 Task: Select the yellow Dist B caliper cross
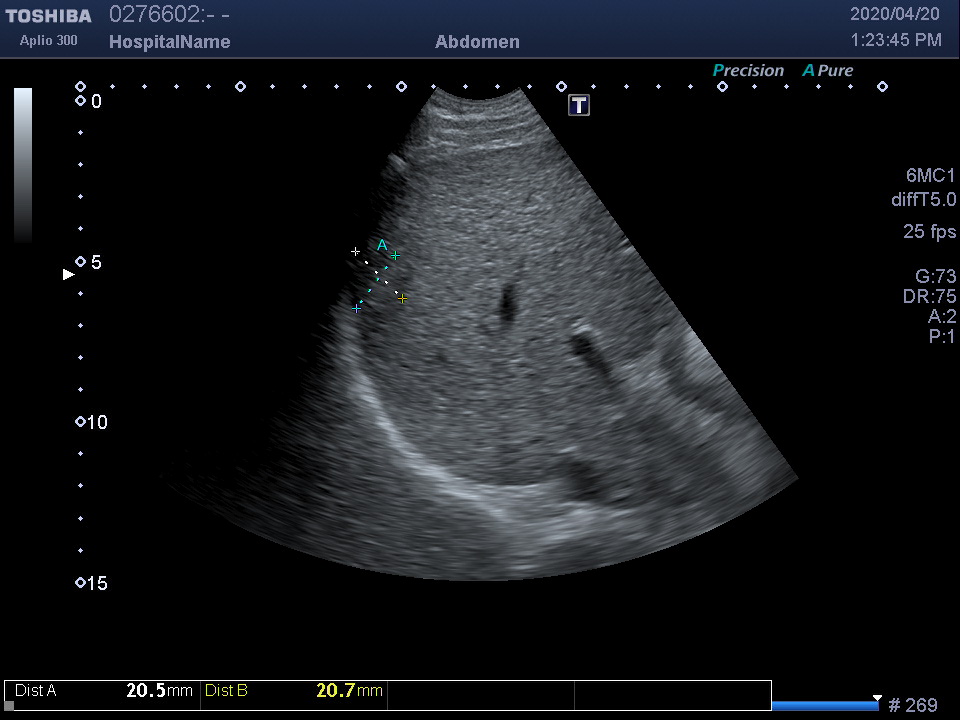click(x=402, y=298)
